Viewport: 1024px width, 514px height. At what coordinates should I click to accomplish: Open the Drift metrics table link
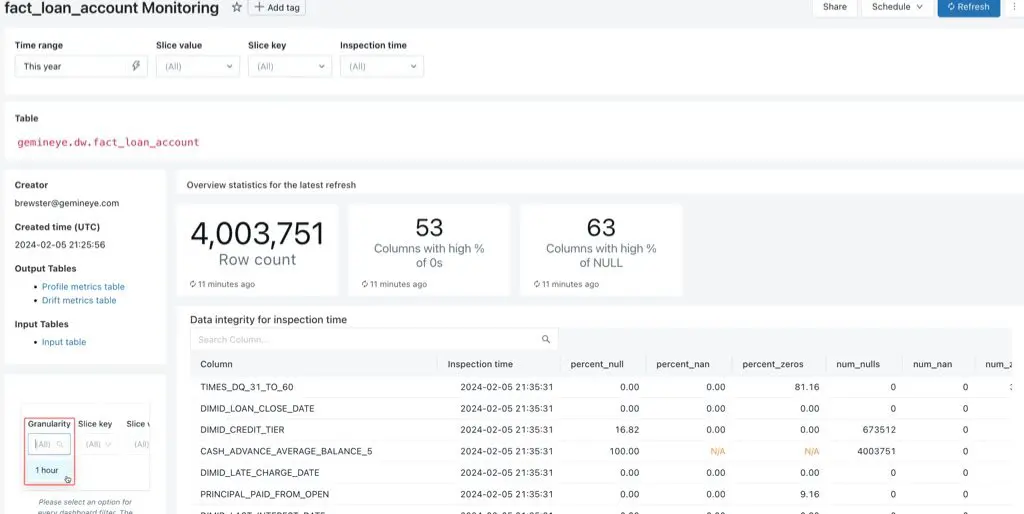tap(79, 300)
